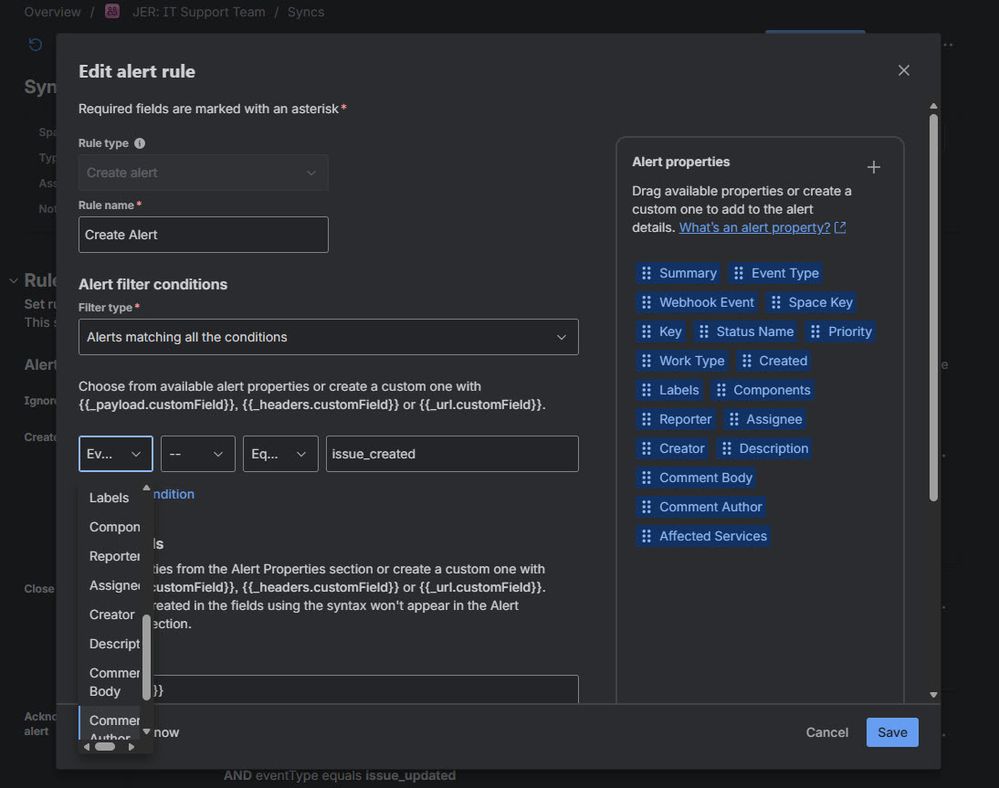This screenshot has width=999, height=788.
Task: Click dropdown list scroll up arrow
Action: click(147, 488)
